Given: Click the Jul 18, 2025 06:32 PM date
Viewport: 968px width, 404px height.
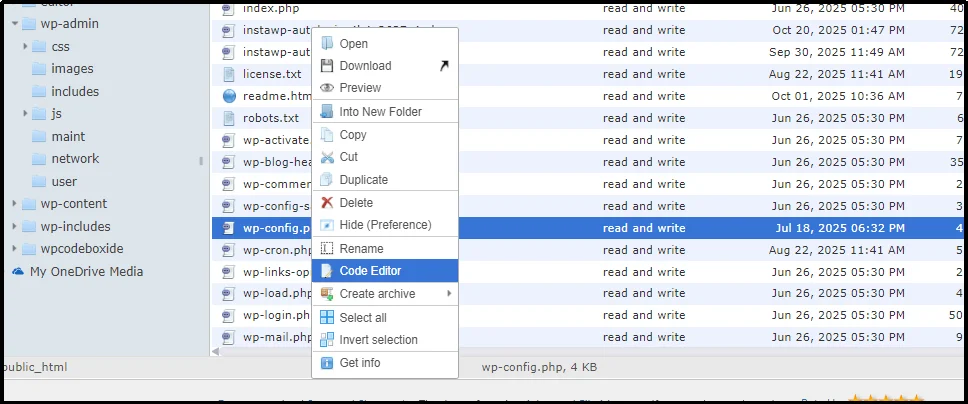Looking at the screenshot, I should point(840,228).
